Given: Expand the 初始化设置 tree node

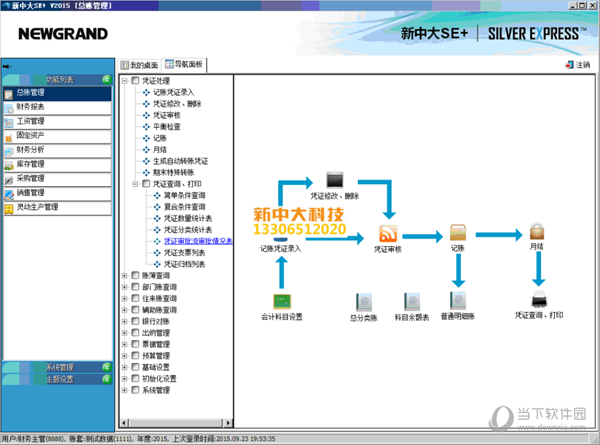Looking at the screenshot, I should (x=124, y=379).
